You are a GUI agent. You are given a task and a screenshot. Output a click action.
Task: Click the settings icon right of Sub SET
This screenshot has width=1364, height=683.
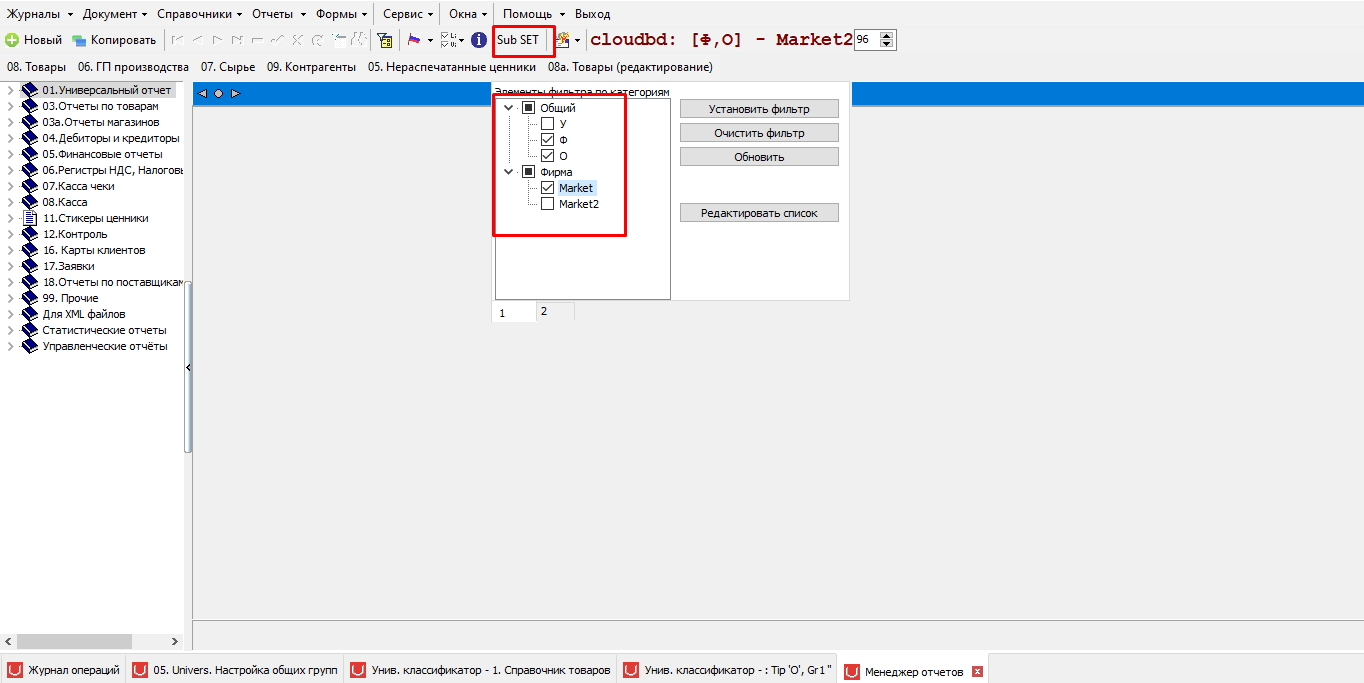[563, 40]
